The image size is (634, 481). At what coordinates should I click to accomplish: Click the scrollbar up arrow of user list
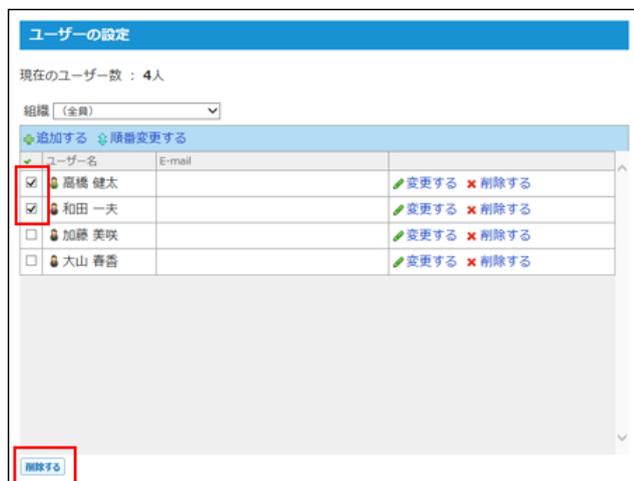pos(622,168)
